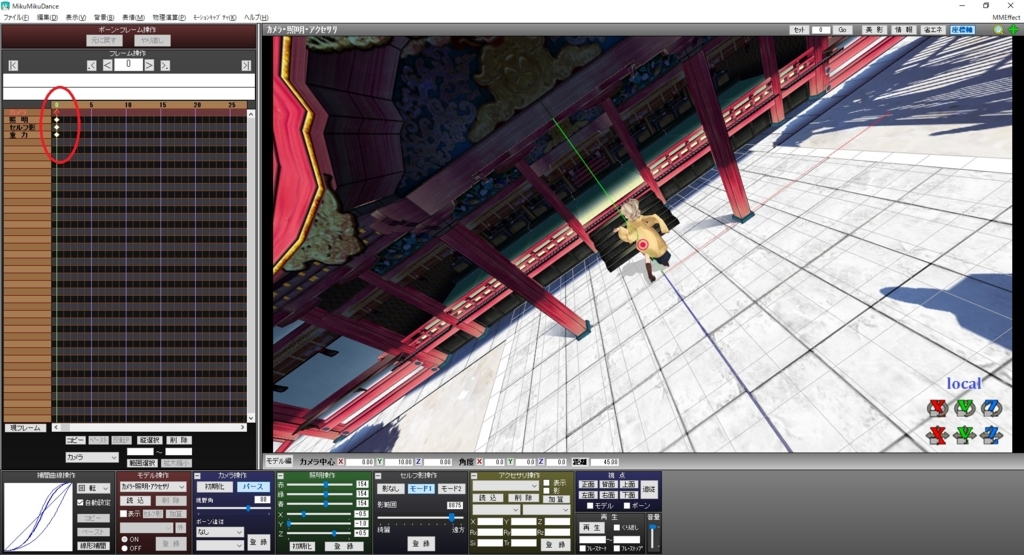Toggle 自動設定 checkbox in interpolation panel
Viewport: 1024px width, 555px height.
80,503
